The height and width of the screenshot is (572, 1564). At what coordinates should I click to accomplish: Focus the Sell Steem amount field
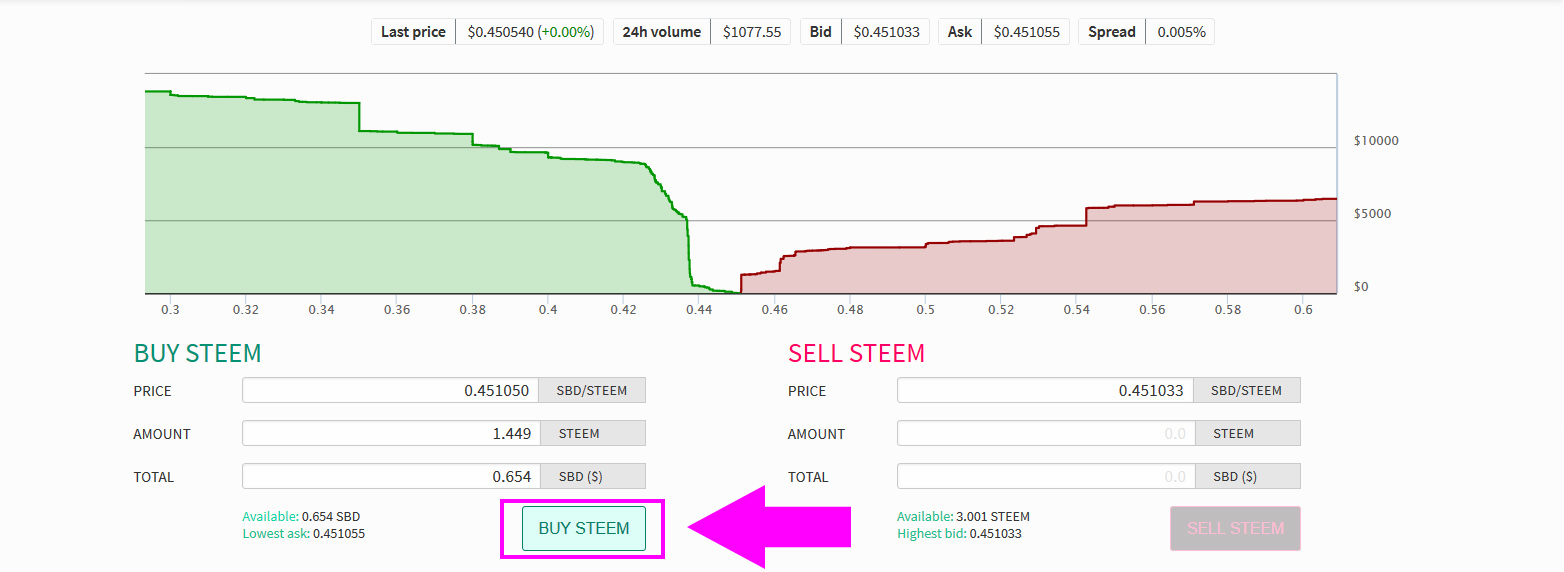pyautogui.click(x=1046, y=433)
